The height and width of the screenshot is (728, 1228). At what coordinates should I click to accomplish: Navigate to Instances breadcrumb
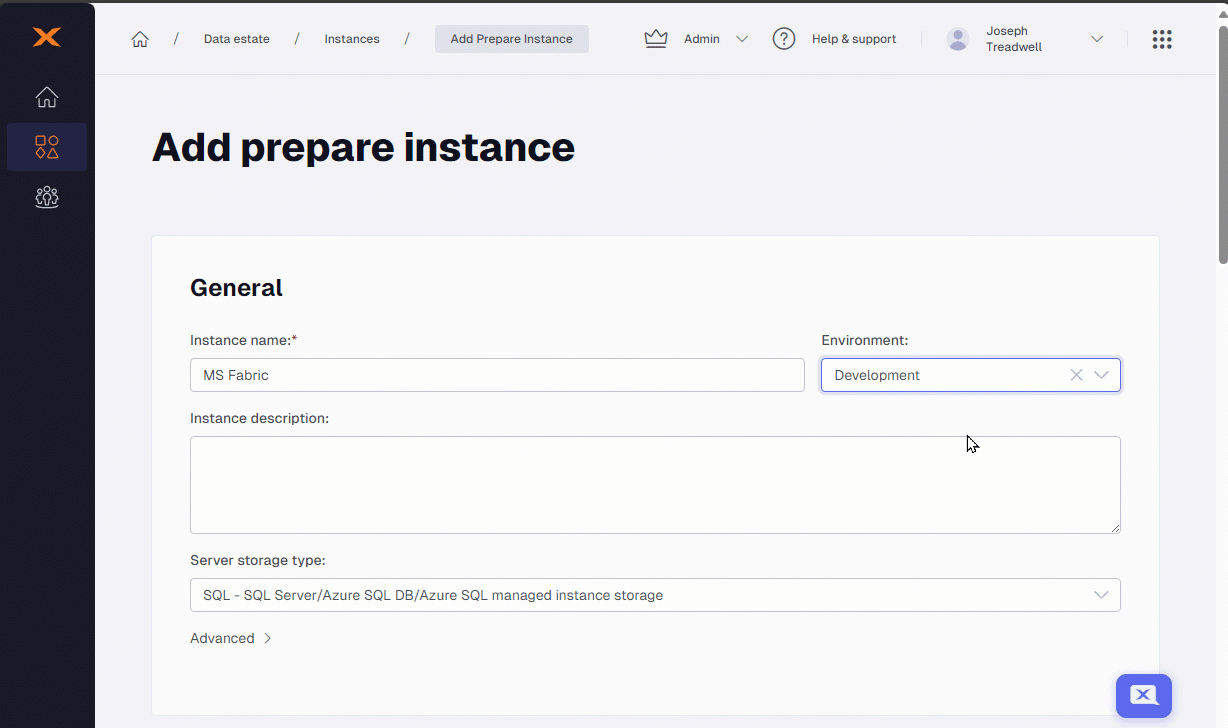click(352, 39)
